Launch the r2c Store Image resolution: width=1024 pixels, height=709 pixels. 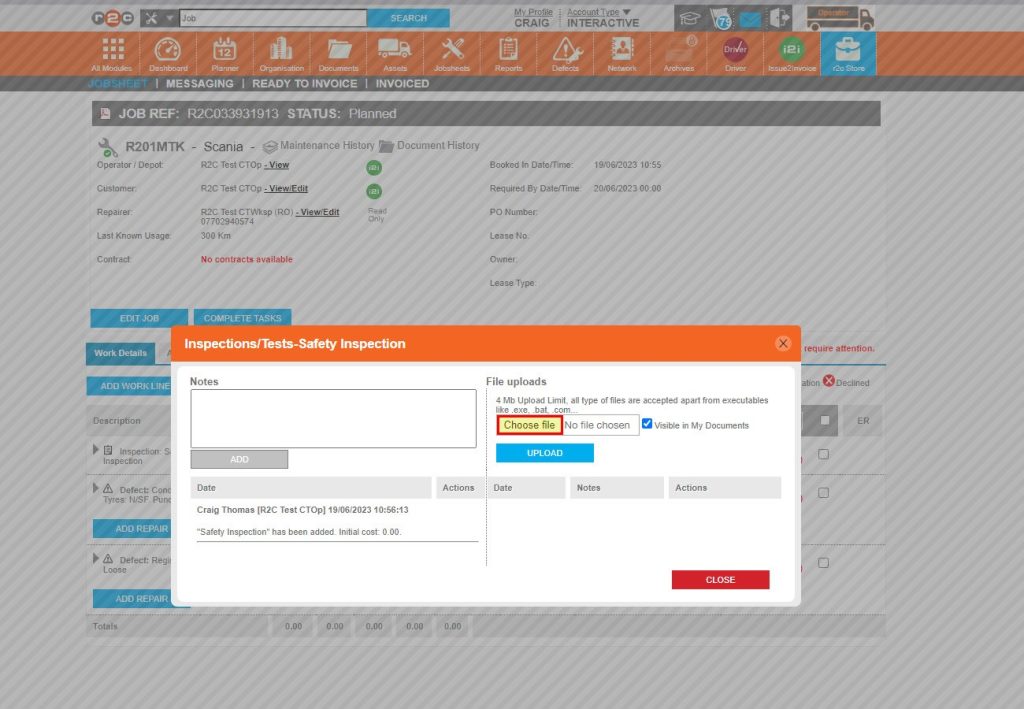pos(848,52)
